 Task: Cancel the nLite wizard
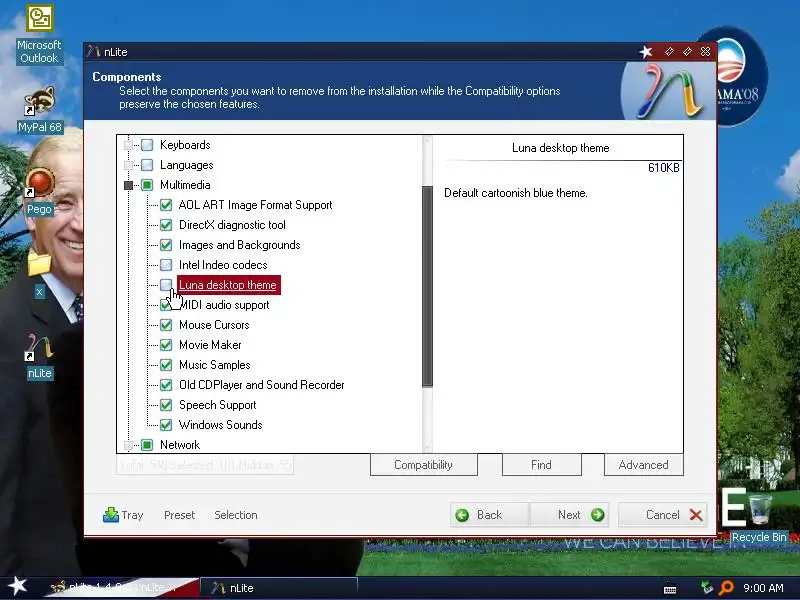point(663,515)
